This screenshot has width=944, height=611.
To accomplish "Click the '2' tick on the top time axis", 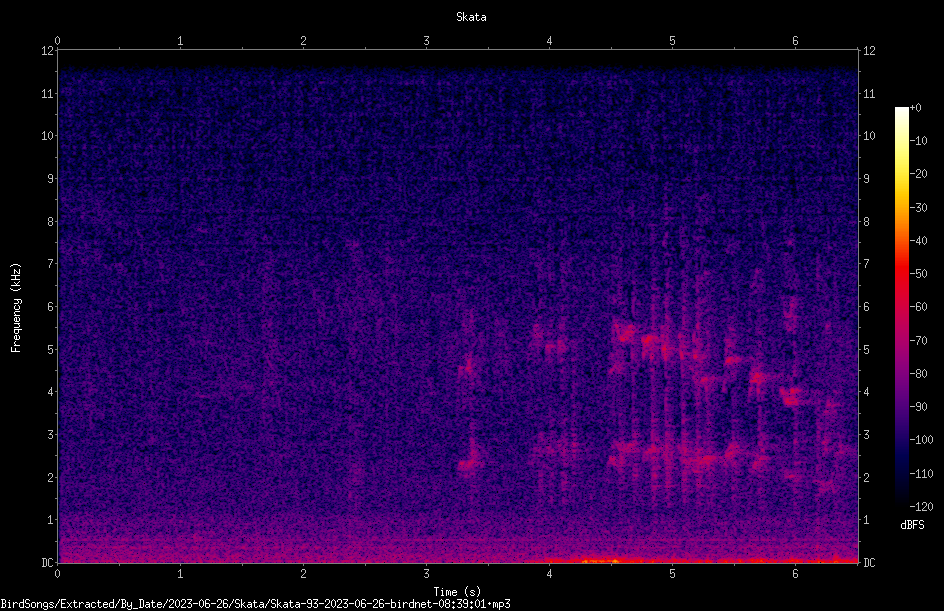I will [303, 41].
